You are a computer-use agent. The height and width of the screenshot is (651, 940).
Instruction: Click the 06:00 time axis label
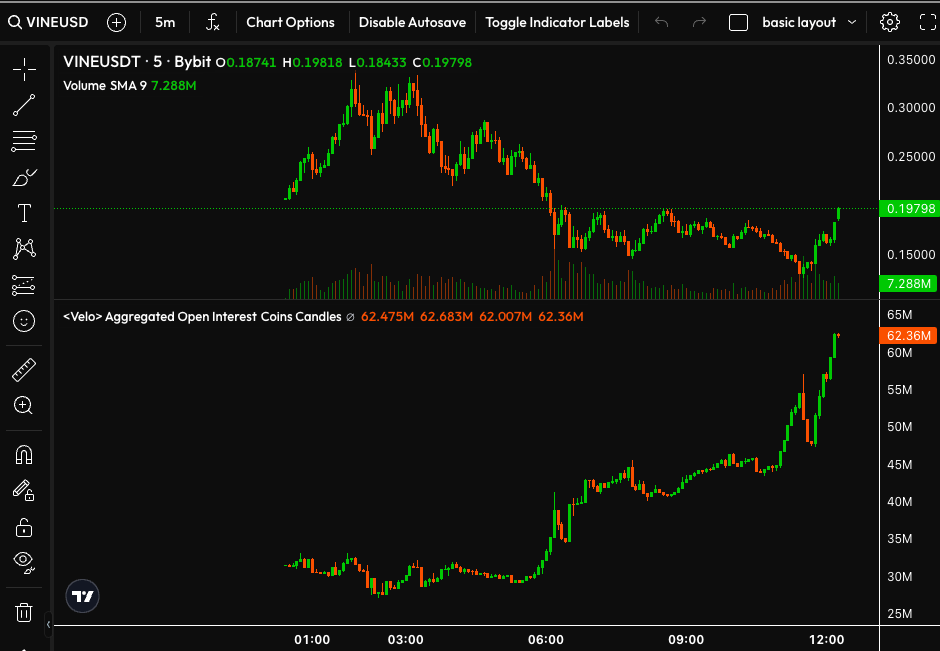(546, 640)
